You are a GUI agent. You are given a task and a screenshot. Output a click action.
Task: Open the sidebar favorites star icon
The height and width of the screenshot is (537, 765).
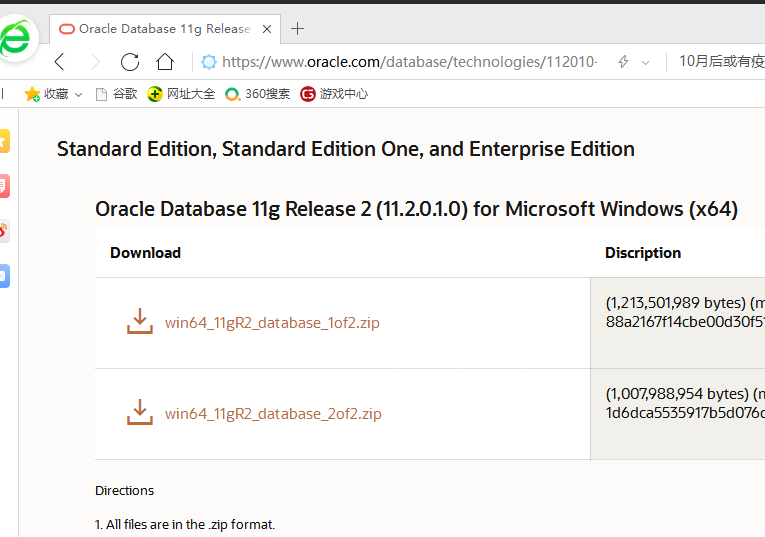click(x=4, y=142)
